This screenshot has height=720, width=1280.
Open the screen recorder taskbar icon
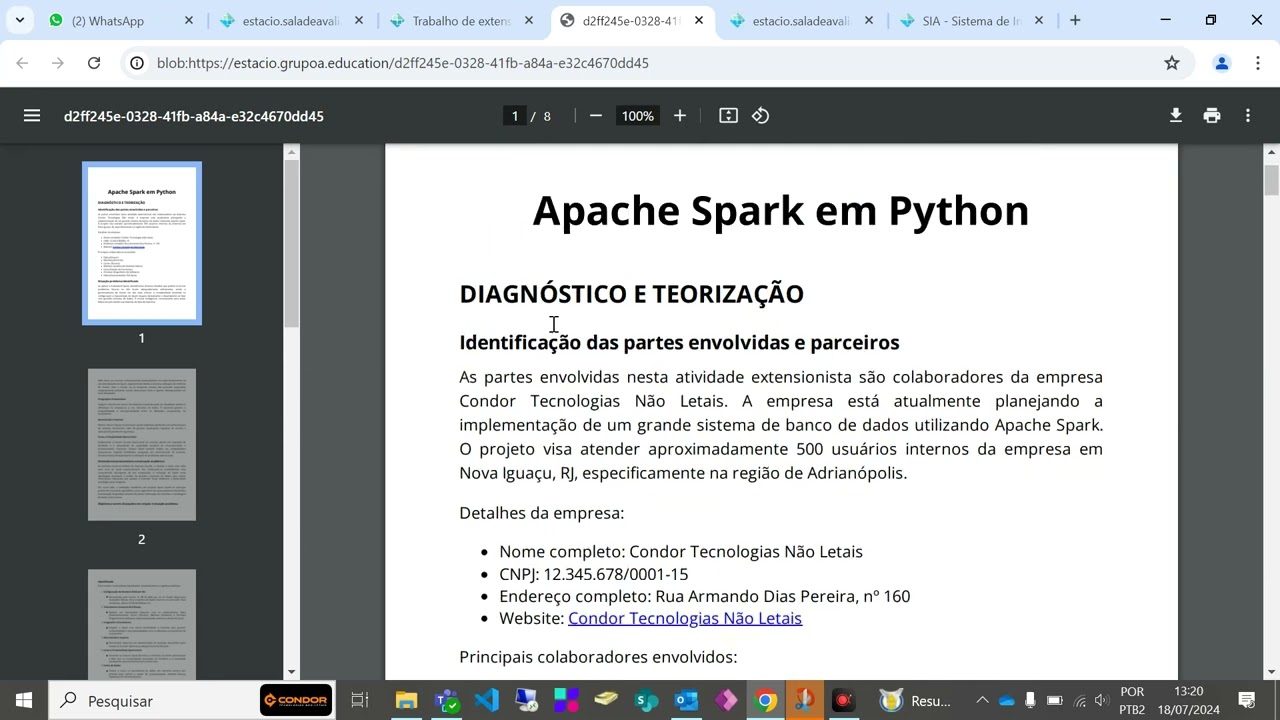[844, 701]
